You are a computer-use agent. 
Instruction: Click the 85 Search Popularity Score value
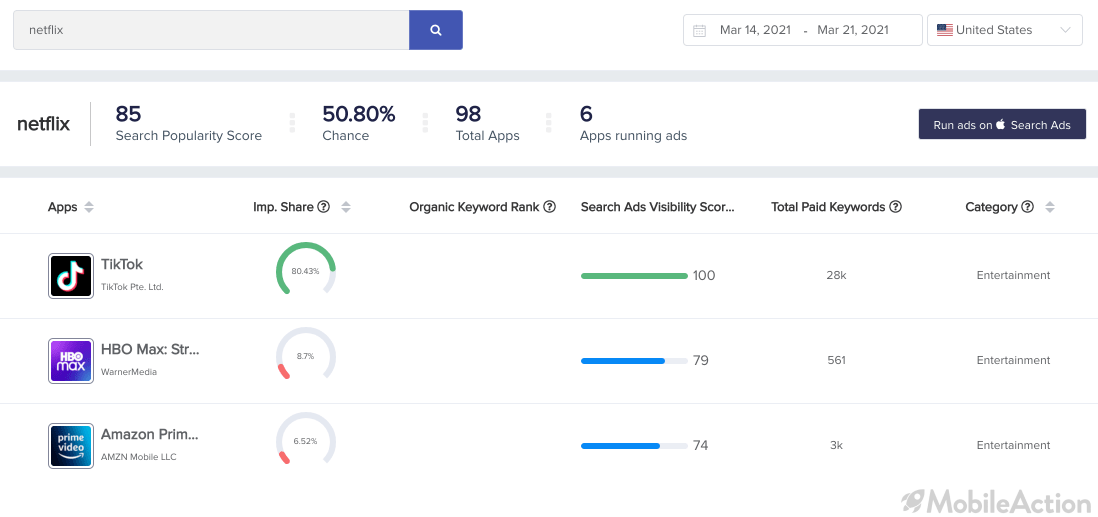point(129,113)
